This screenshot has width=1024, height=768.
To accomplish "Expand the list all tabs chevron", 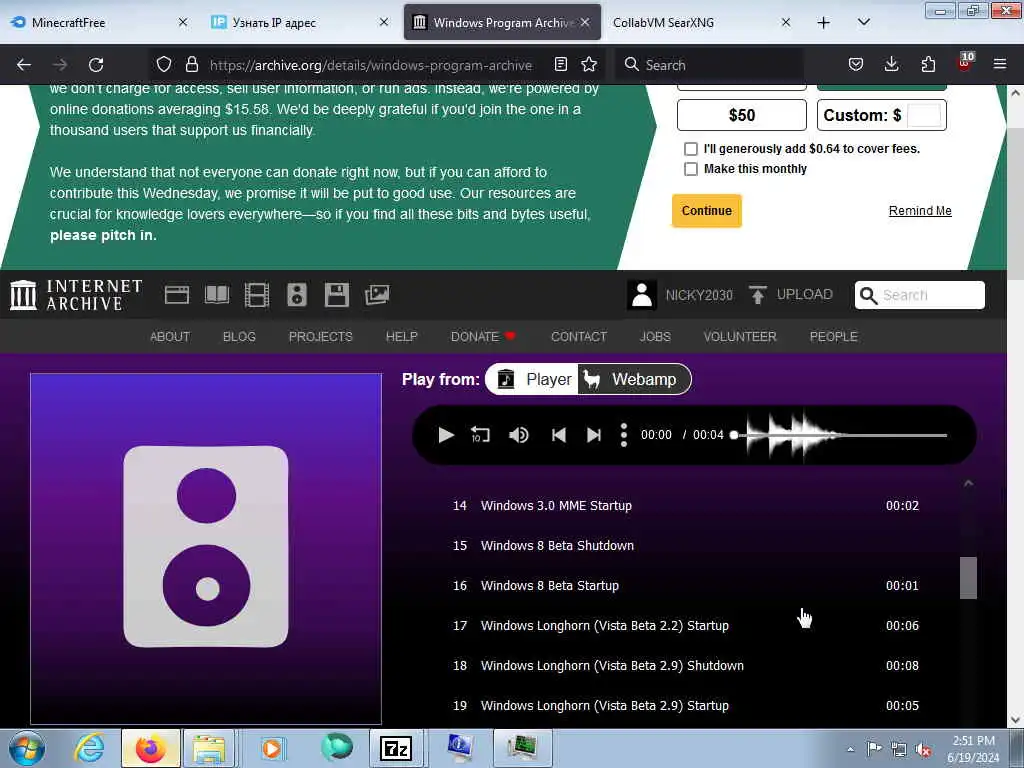I will [x=863, y=22].
